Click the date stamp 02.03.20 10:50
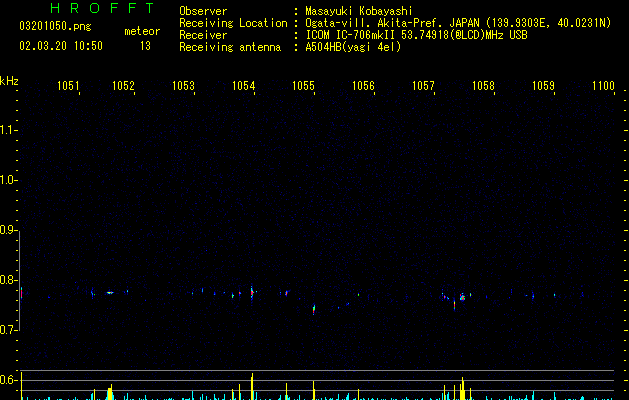The height and width of the screenshot is (400, 629). (61, 46)
